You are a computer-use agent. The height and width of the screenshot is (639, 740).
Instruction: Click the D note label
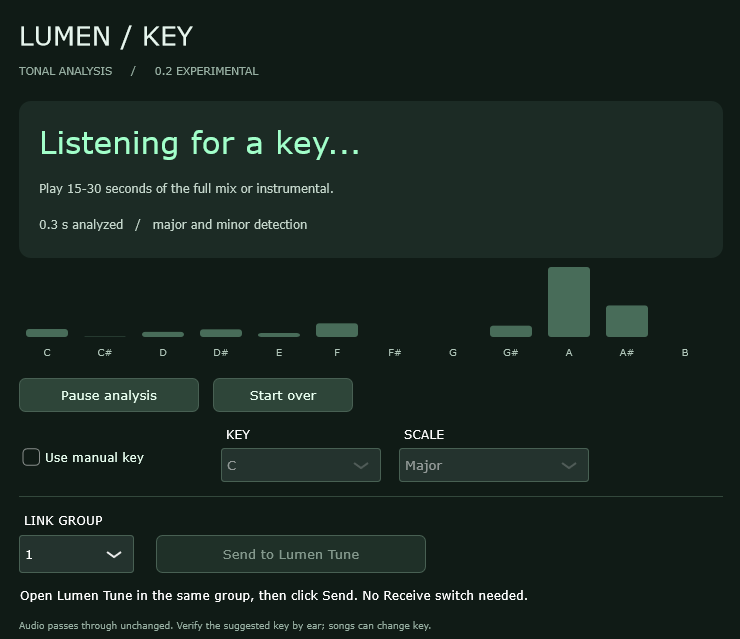pos(163,353)
